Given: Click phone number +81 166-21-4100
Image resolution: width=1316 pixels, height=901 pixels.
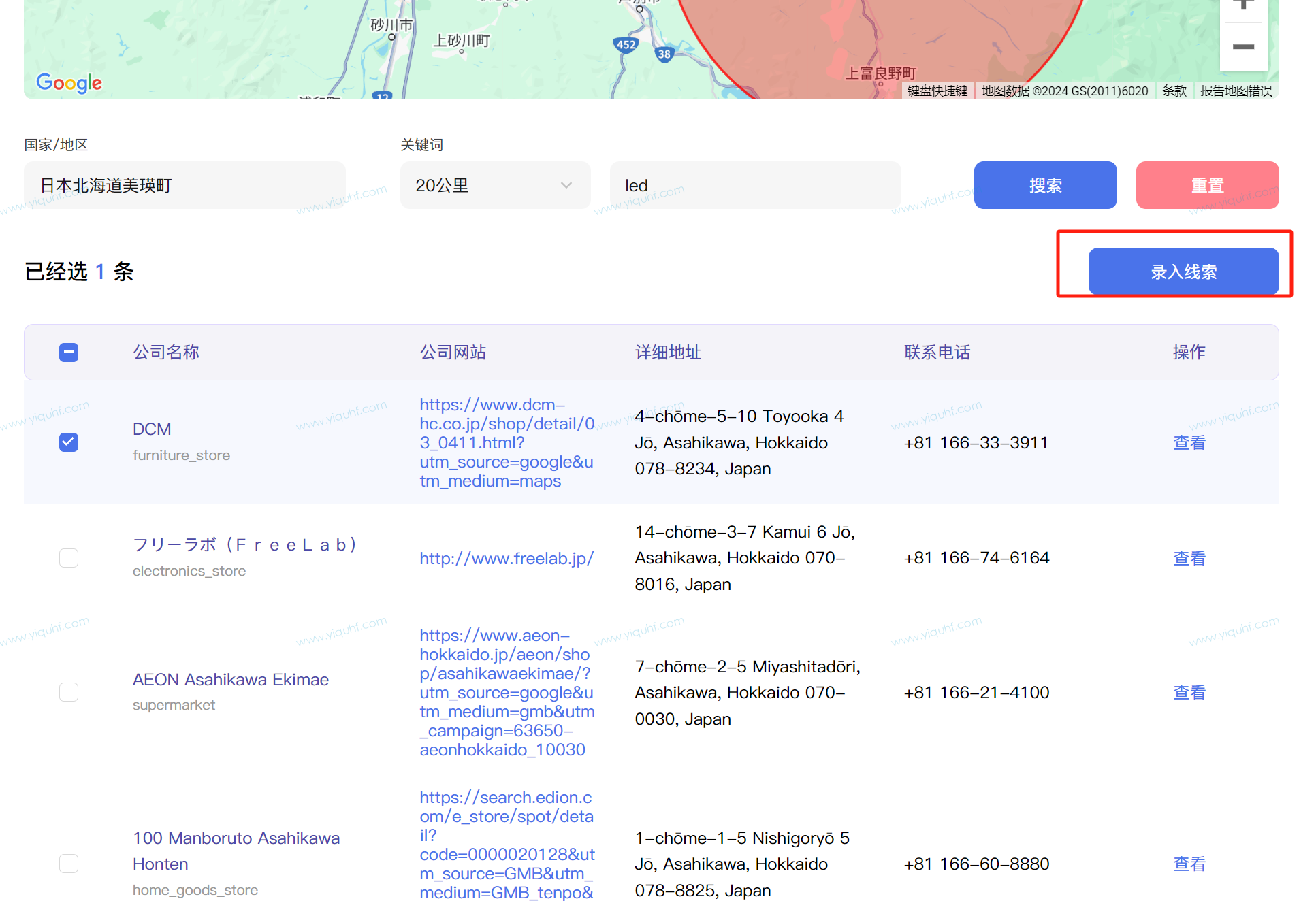Looking at the screenshot, I should pyautogui.click(x=976, y=693).
